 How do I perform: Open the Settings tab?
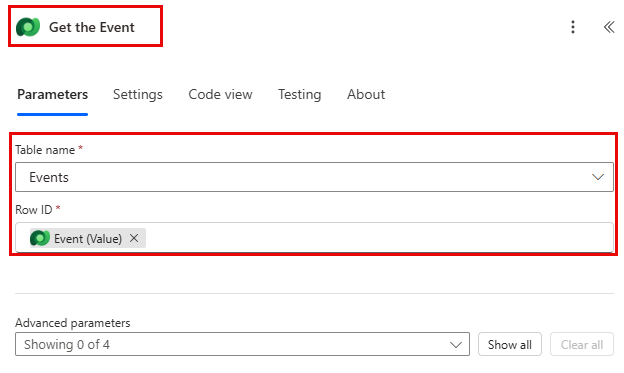138,94
